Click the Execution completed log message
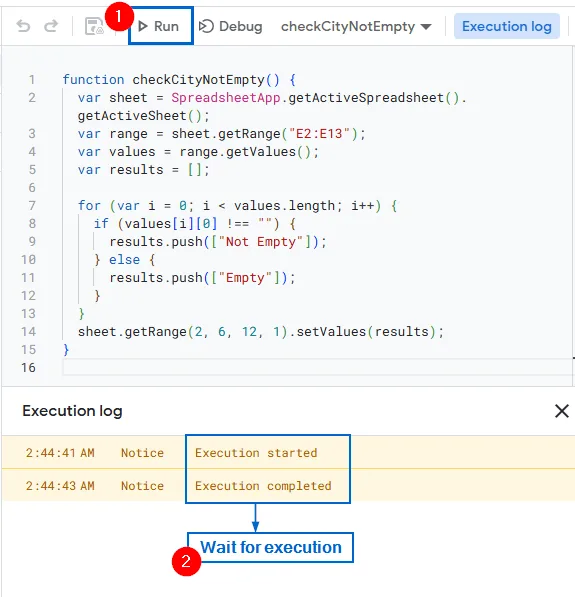This screenshot has height=597, width=575. [263, 486]
